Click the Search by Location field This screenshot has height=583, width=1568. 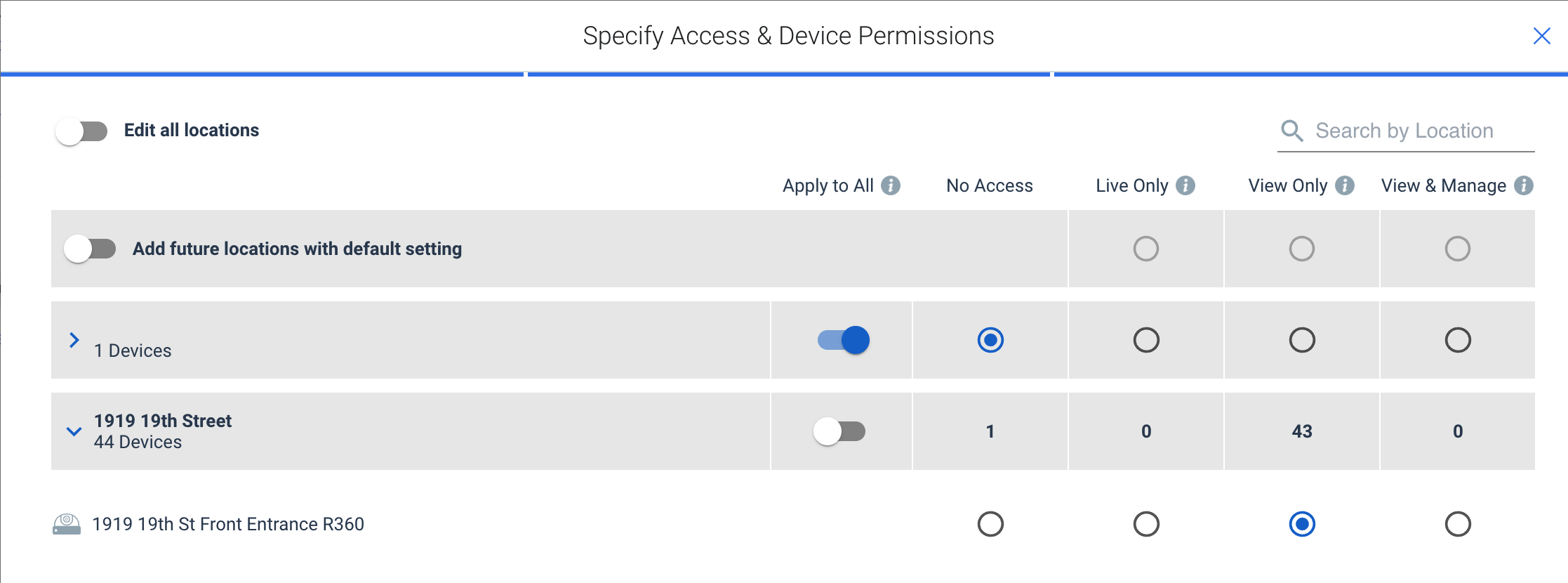(1406, 131)
